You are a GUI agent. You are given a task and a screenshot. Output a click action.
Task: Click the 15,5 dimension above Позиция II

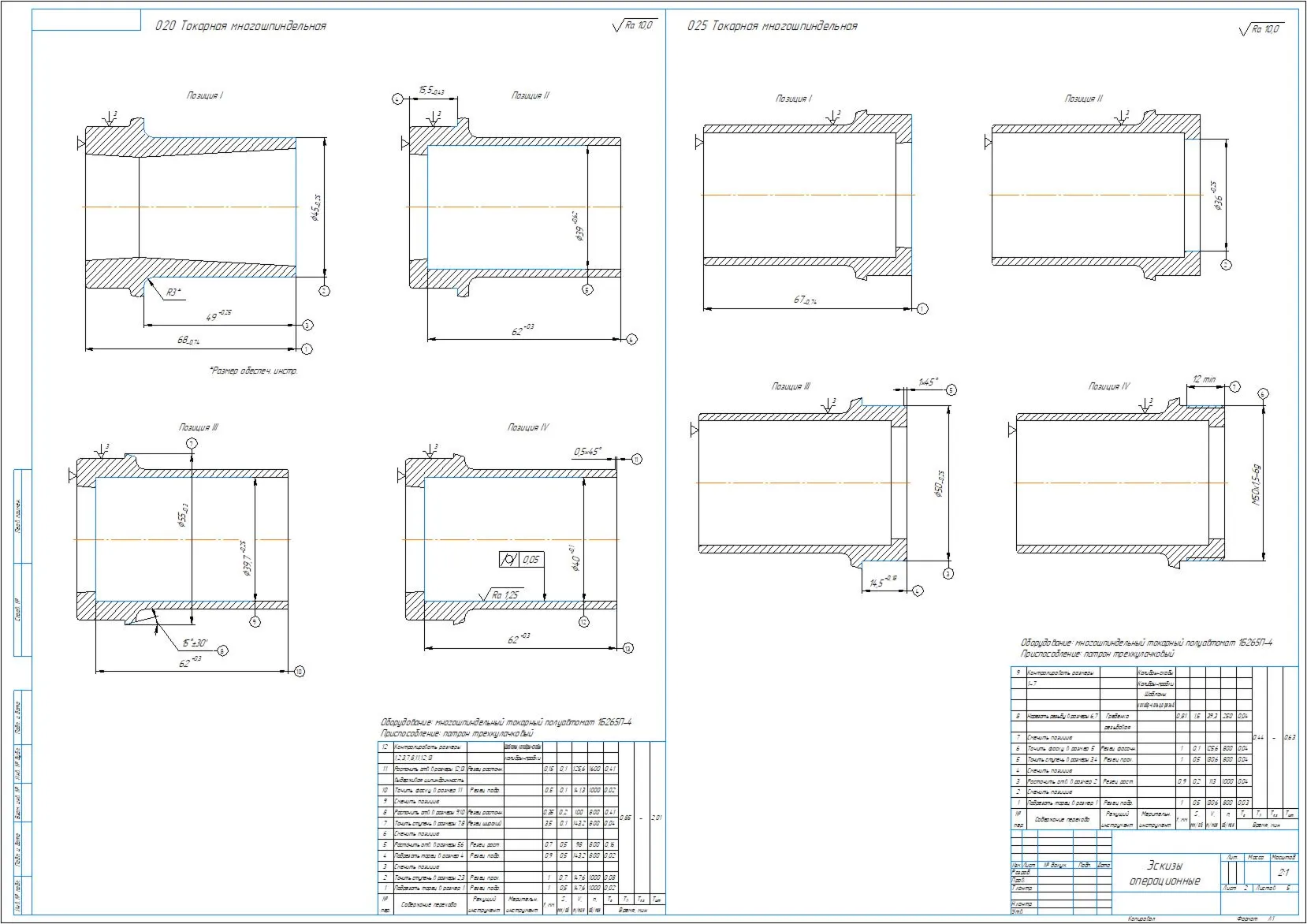point(431,91)
